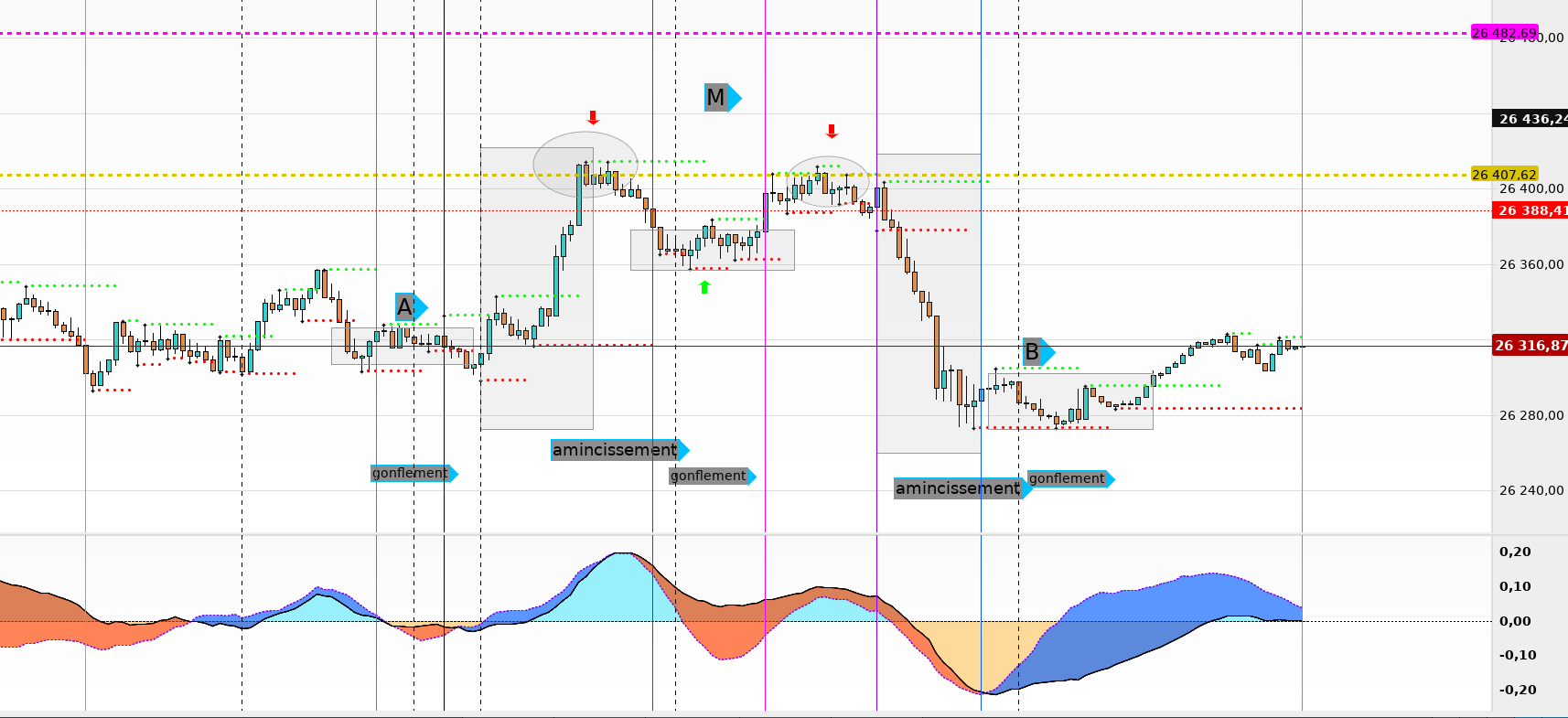
Task: Click the 0,00 indicator scale value
Action: tap(1515, 621)
